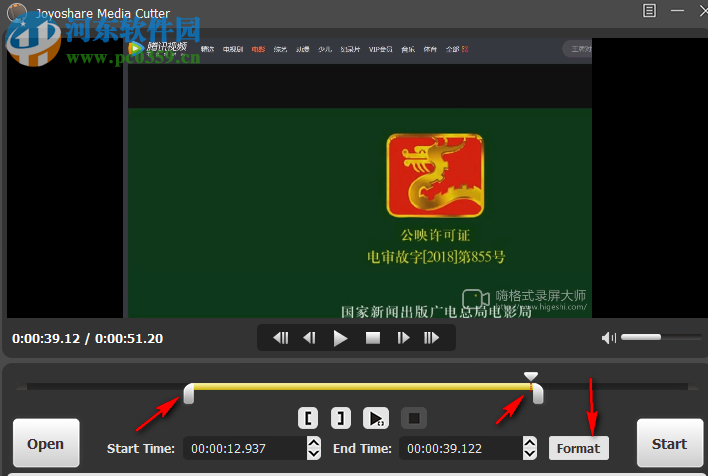Open the Format settings
Viewport: 708px width, 476px height.
(578, 448)
